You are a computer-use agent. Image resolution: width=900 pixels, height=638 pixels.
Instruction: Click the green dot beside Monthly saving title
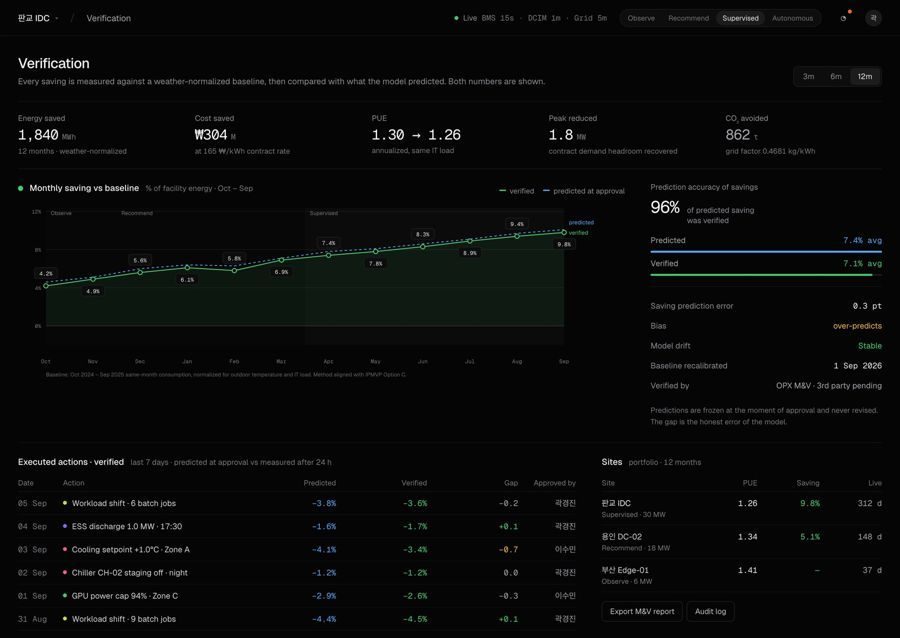(x=21, y=188)
